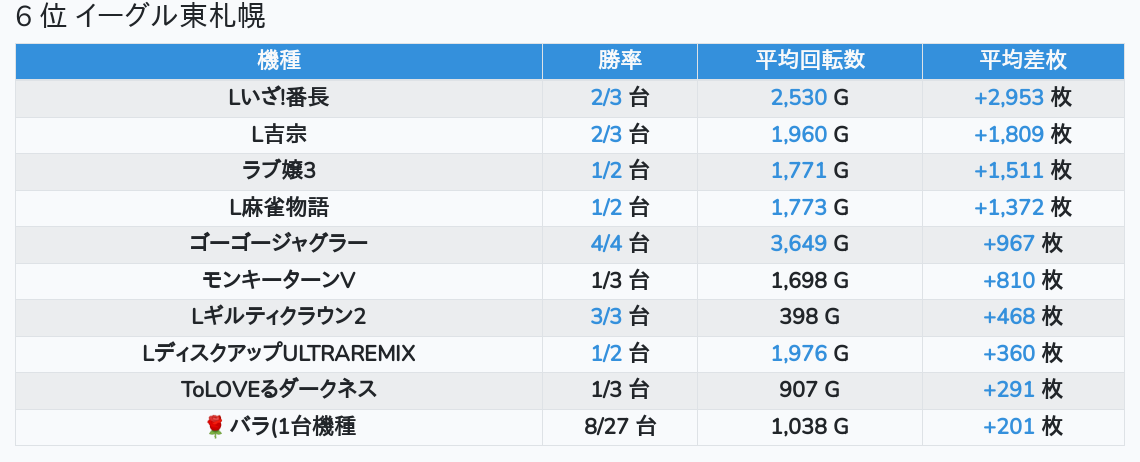Select the Lいざ!番長 machine name
Screen dimensions: 1140x462
[x=279, y=97]
